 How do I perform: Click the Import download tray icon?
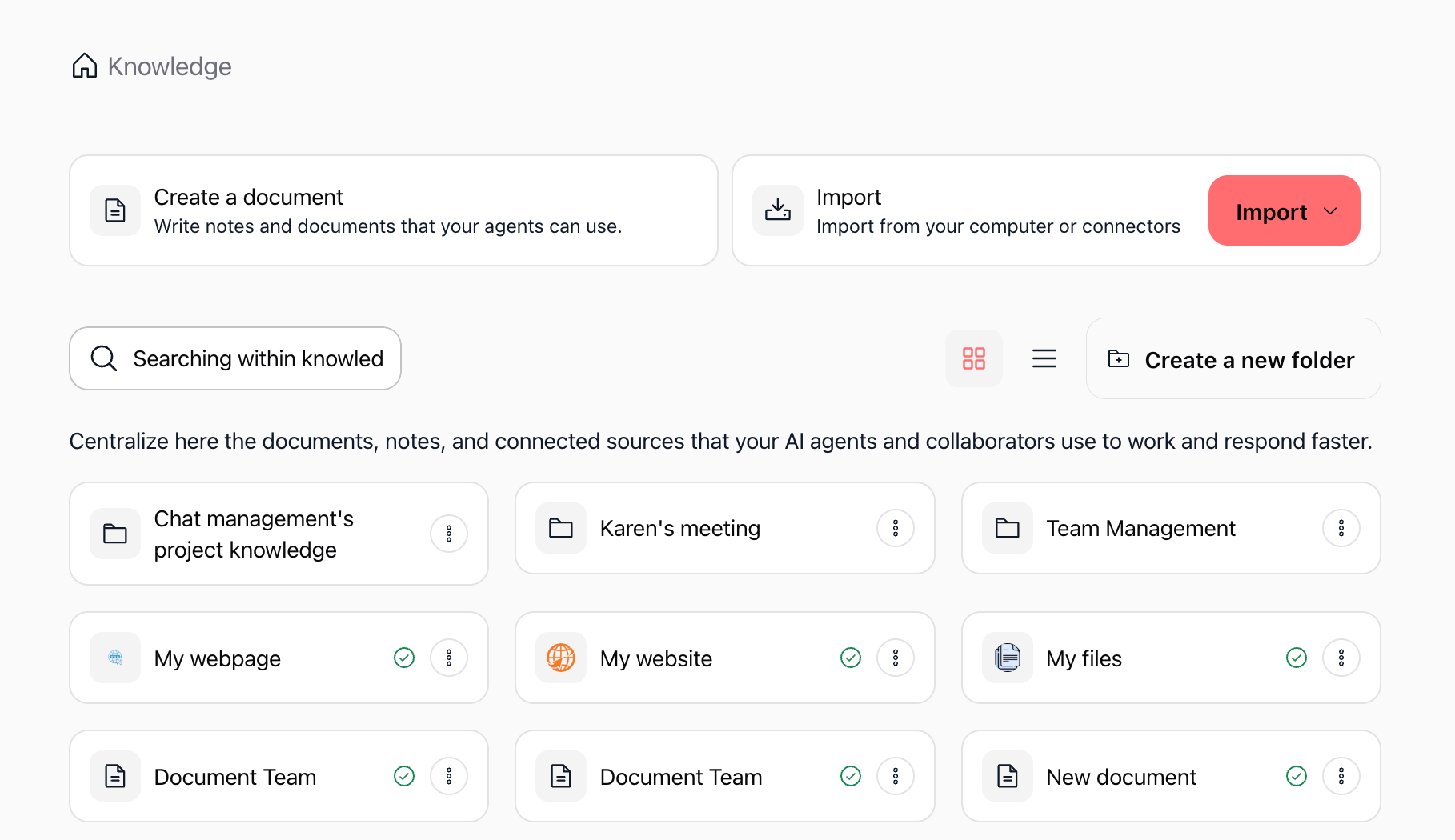(778, 210)
